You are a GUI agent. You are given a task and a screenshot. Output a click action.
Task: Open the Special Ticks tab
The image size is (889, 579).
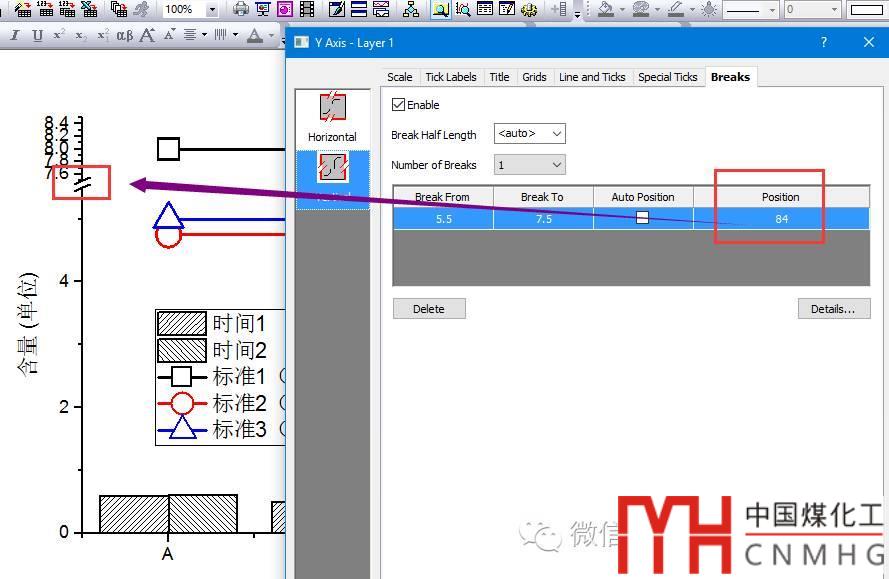coord(667,77)
